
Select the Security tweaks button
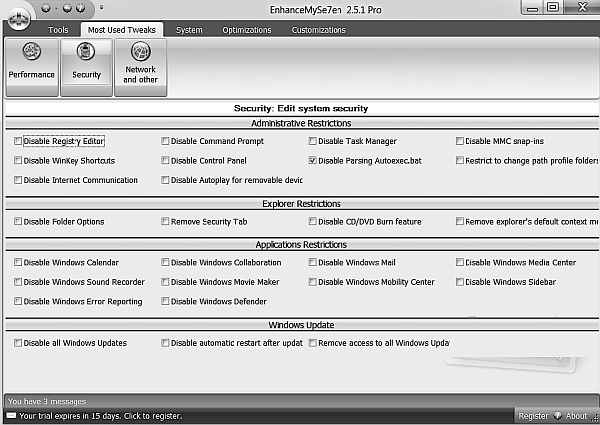[86, 67]
